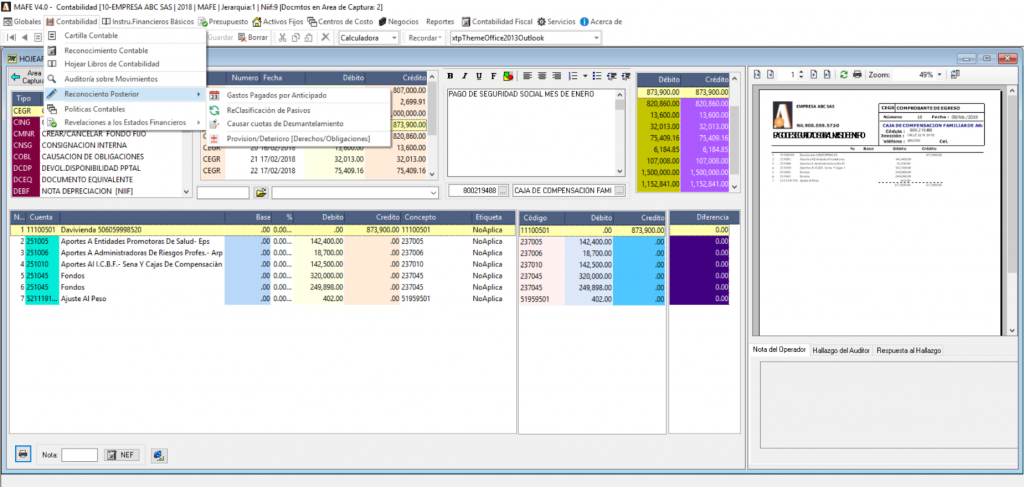Open the xtpThemeOffice2013Outlook theme dropdown
This screenshot has height=487, width=1024.
coord(596,37)
